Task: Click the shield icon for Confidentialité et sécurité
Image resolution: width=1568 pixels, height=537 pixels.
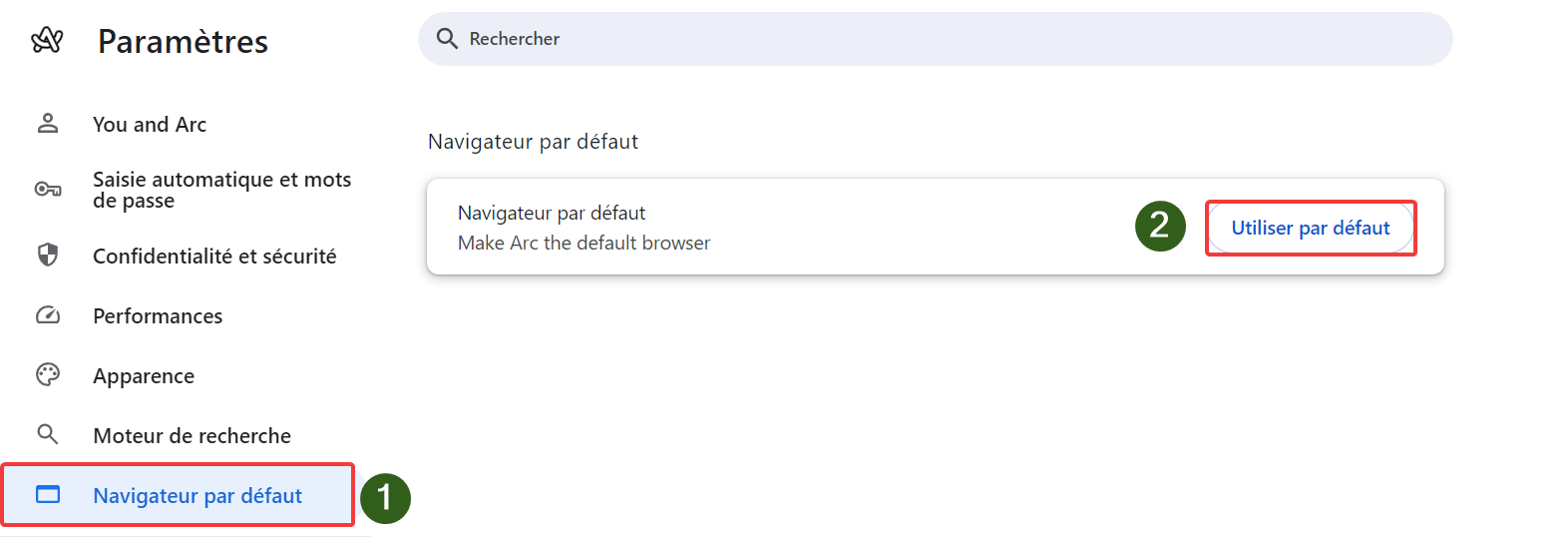Action: point(48,256)
